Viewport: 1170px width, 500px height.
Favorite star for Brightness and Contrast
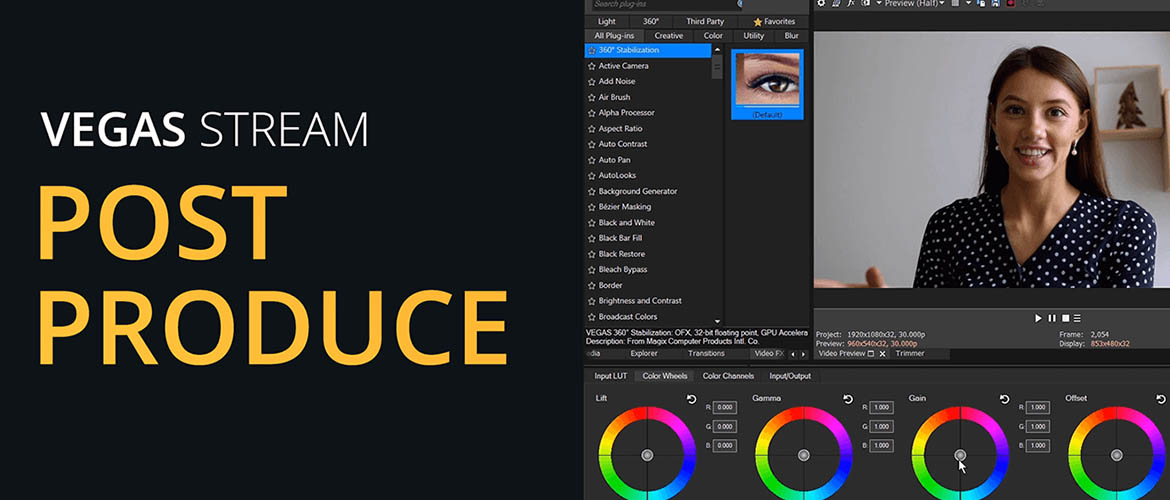[x=592, y=301]
